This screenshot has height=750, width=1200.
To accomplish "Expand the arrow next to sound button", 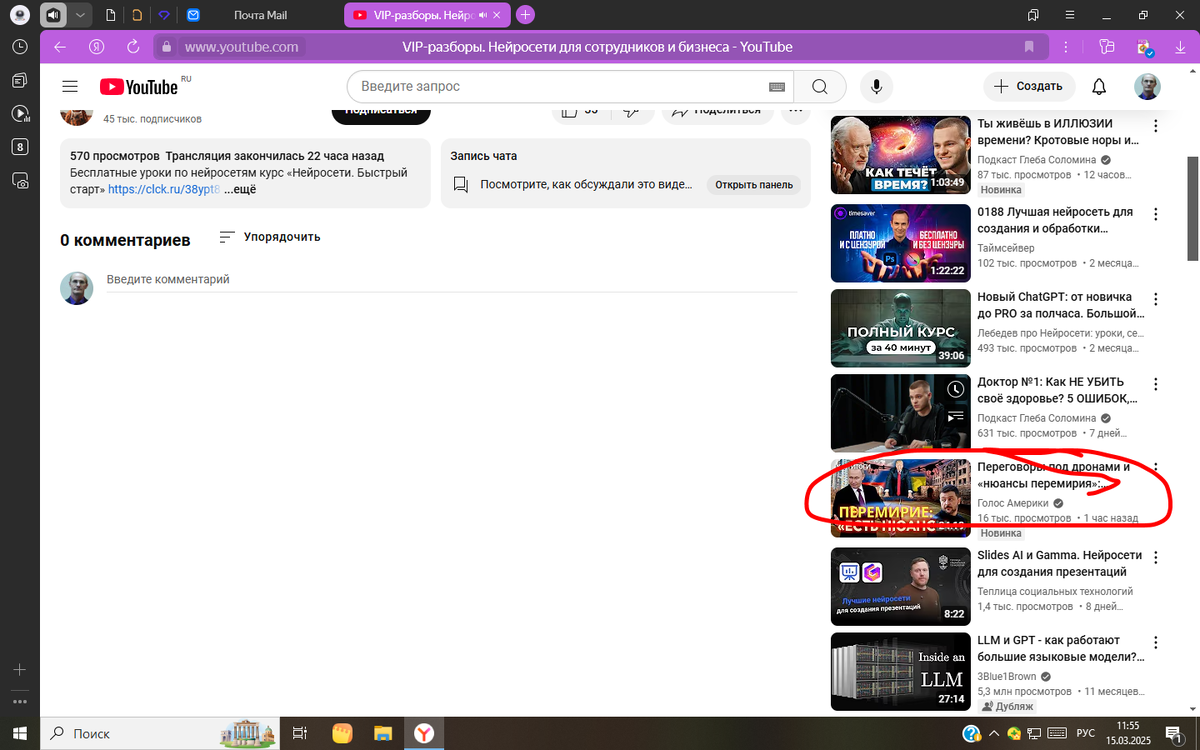I will [79, 15].
